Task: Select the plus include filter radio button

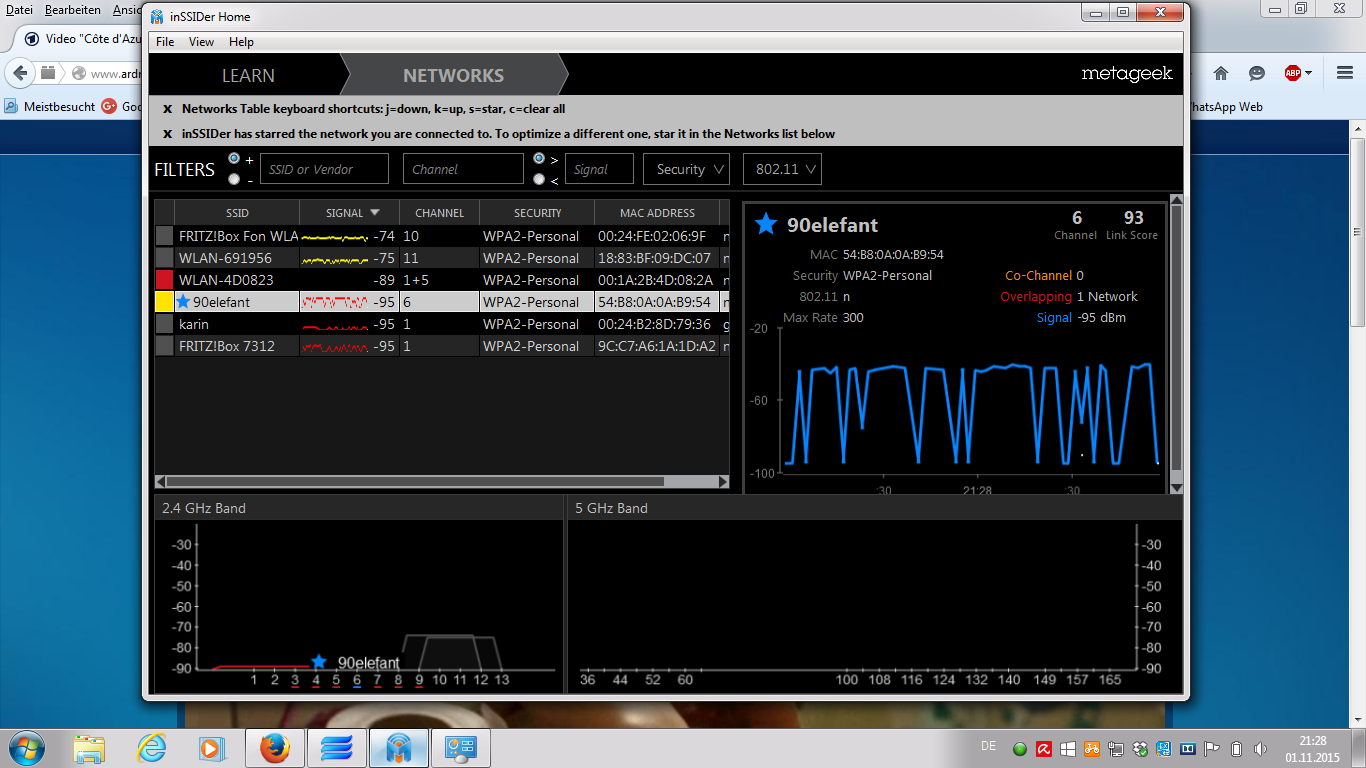Action: pyautogui.click(x=234, y=158)
